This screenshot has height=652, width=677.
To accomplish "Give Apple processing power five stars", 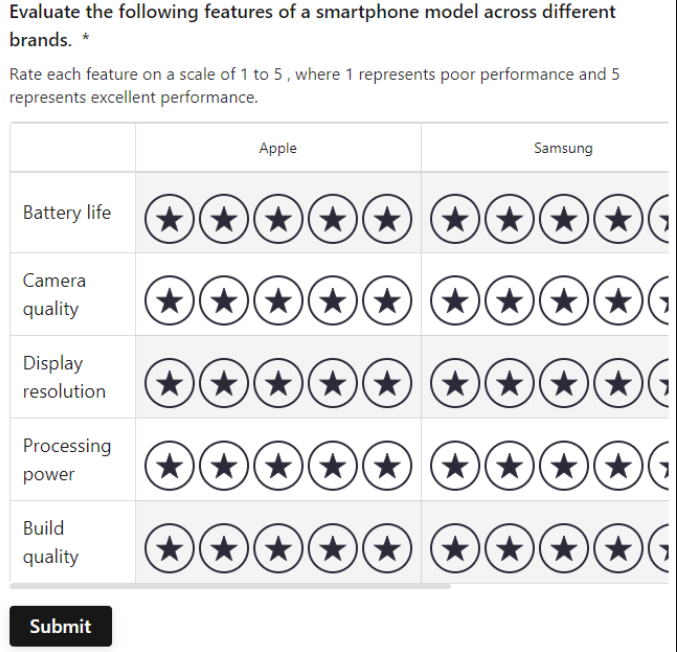I will 387,465.
